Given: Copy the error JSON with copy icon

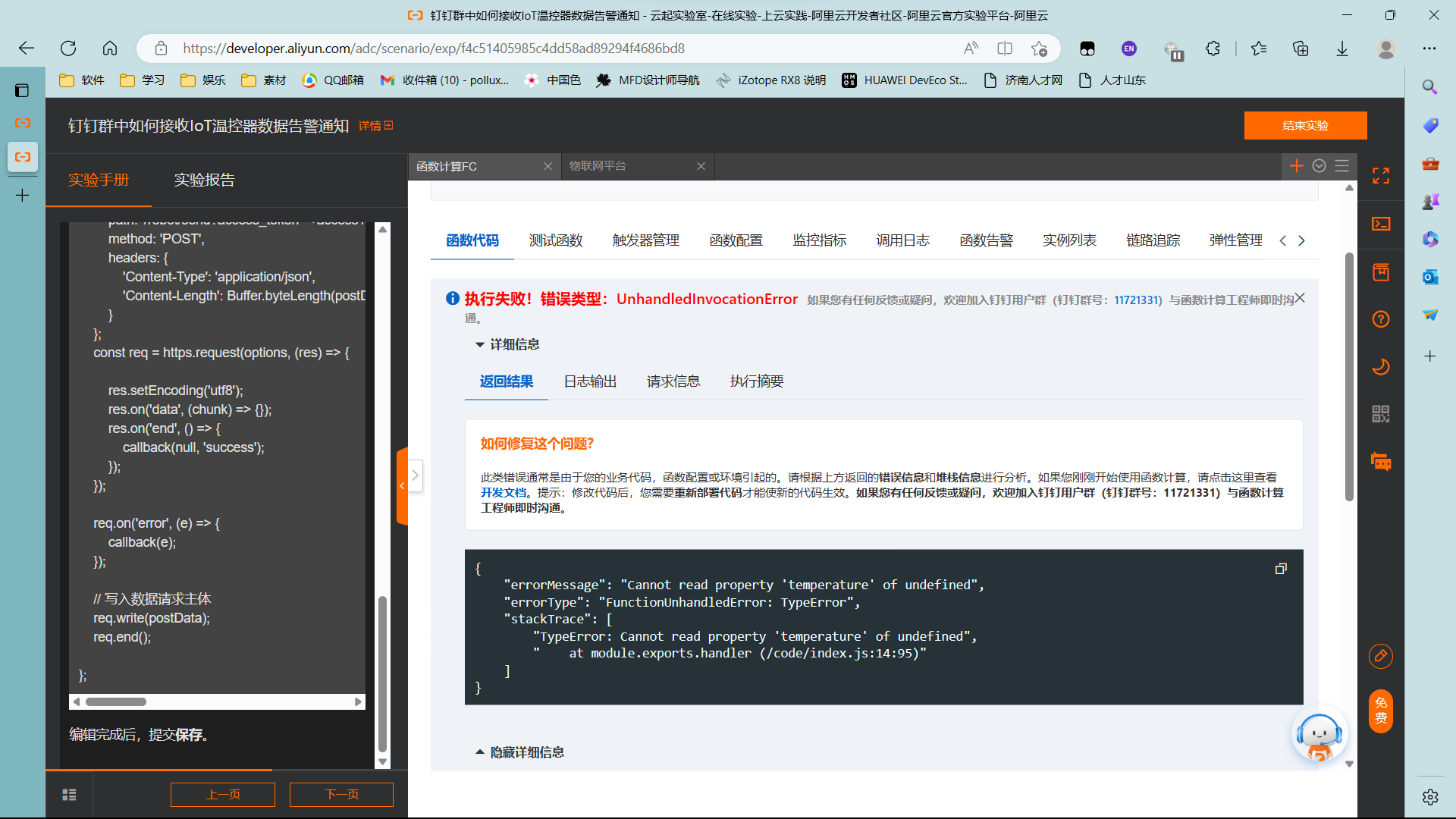Looking at the screenshot, I should [1281, 569].
